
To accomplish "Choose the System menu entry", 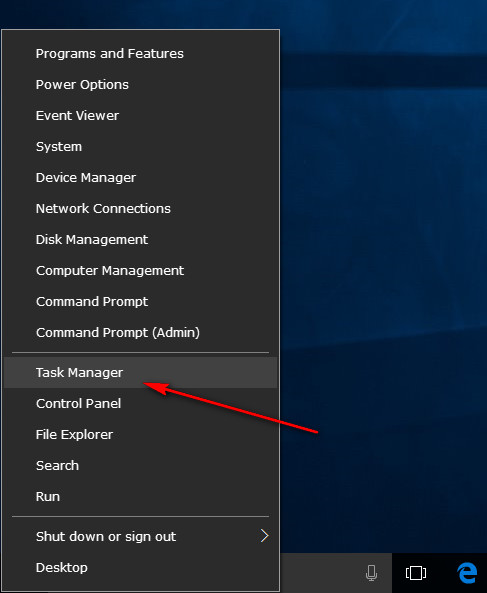I will tap(140, 147).
